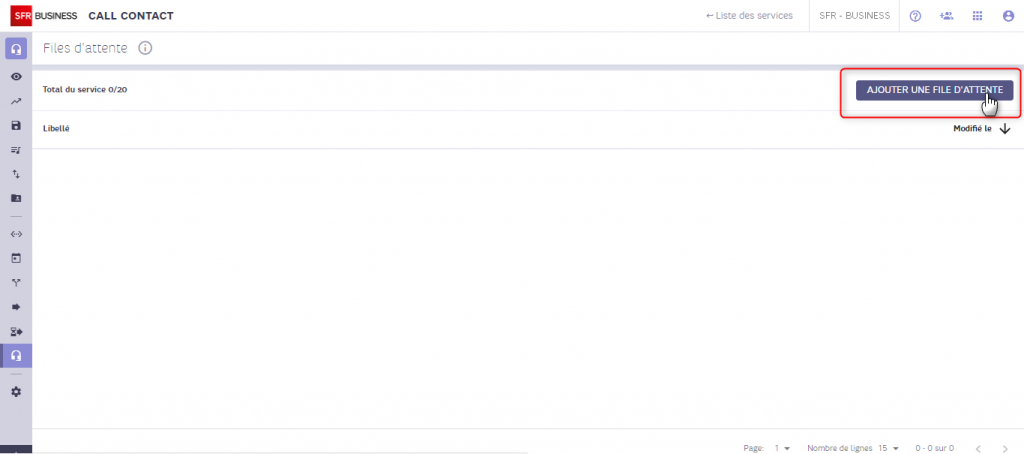Go back via Liste des services link
1024x454 pixels.
coord(749,16)
